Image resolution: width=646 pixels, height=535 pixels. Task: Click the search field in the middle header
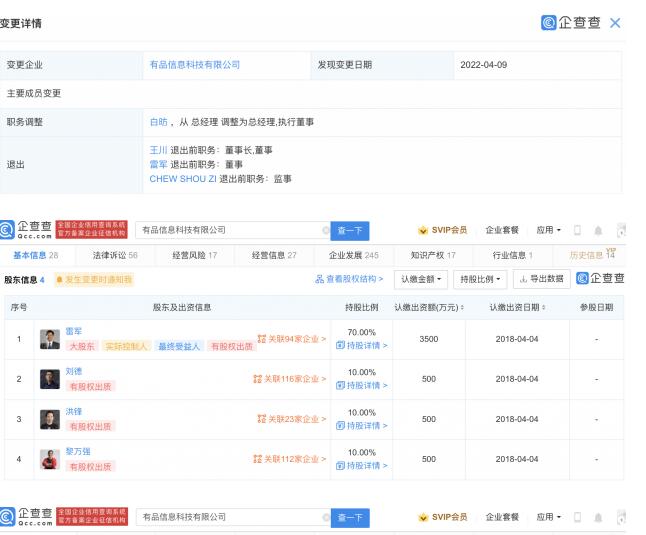233,230
